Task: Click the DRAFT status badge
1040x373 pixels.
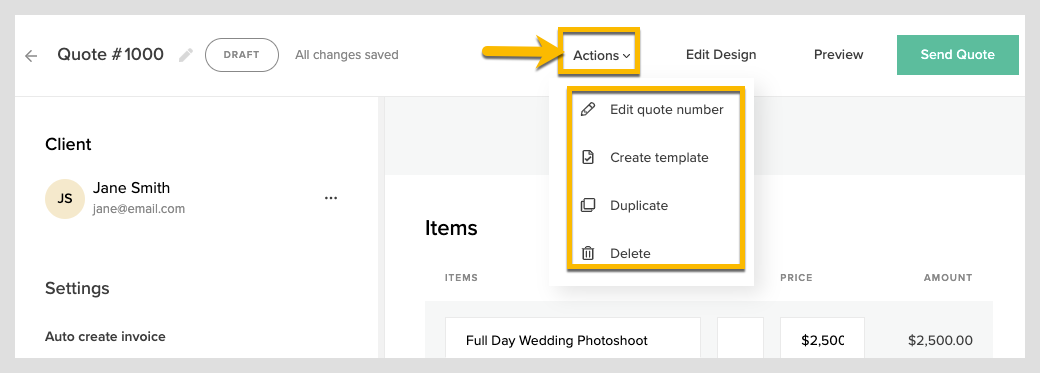Action: (241, 55)
